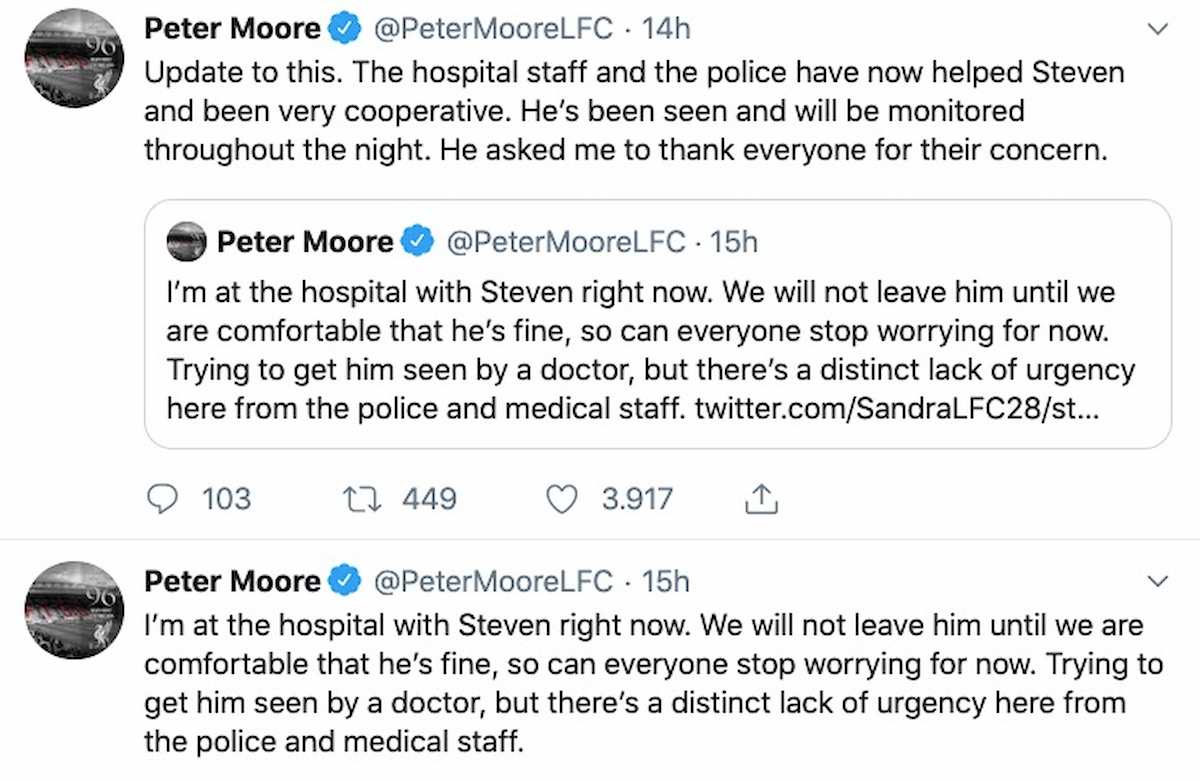Click the small avatar in quoted tweet
This screenshot has width=1200, height=781.
[x=187, y=242]
